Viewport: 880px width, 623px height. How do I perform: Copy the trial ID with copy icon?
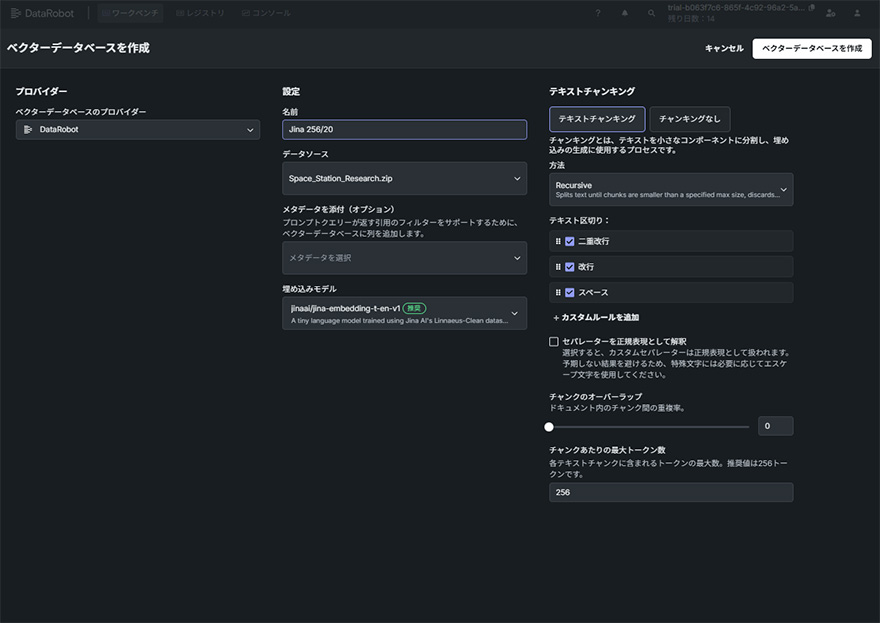pyautogui.click(x=811, y=8)
